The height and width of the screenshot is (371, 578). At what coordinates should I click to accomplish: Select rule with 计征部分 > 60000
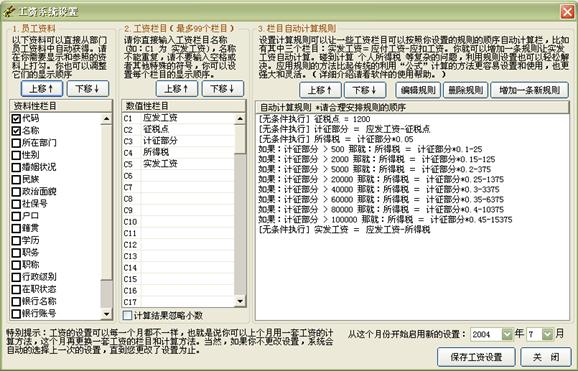pos(381,200)
